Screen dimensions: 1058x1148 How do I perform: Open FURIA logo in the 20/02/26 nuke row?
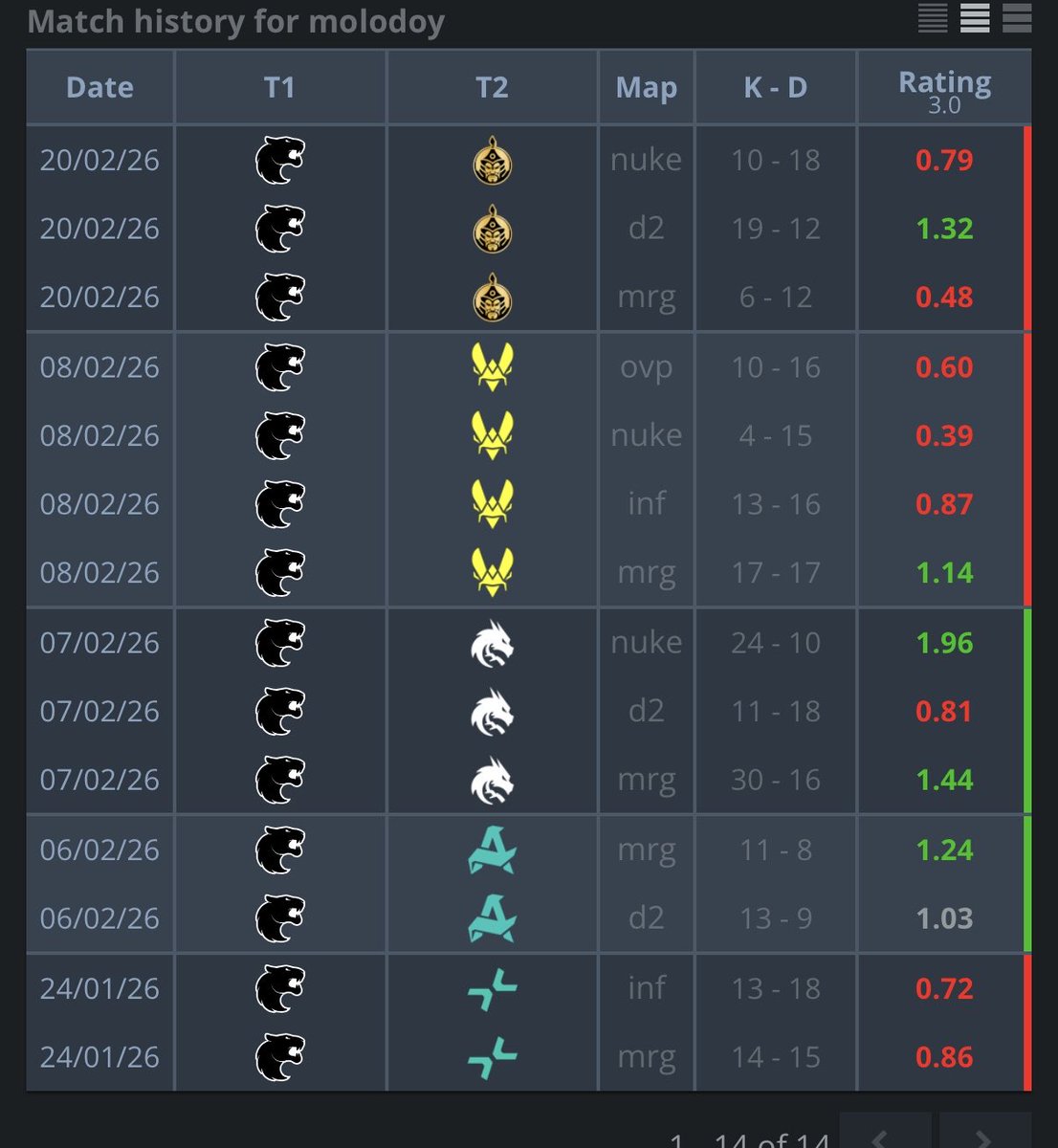pyautogui.click(x=279, y=160)
